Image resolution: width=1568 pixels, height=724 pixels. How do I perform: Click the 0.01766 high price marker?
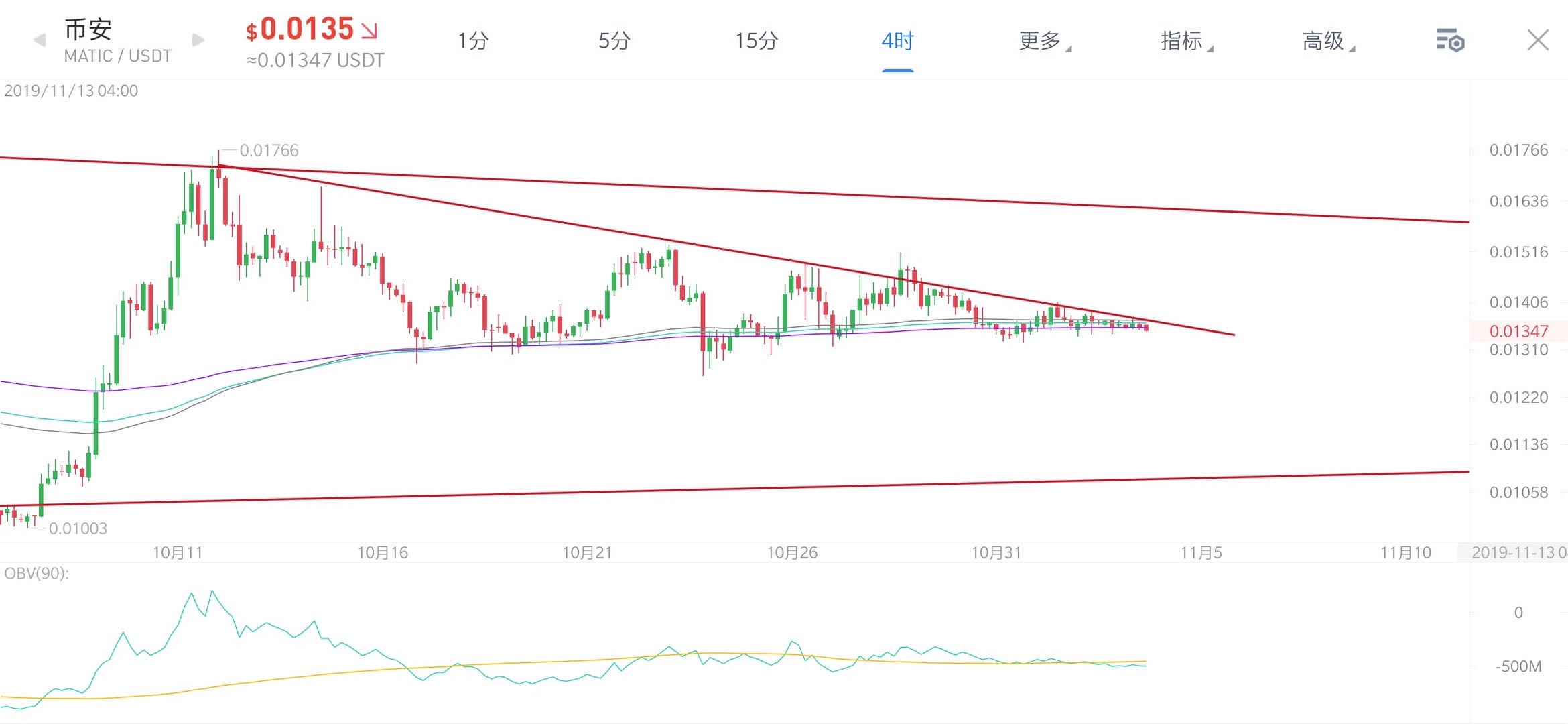(269, 150)
